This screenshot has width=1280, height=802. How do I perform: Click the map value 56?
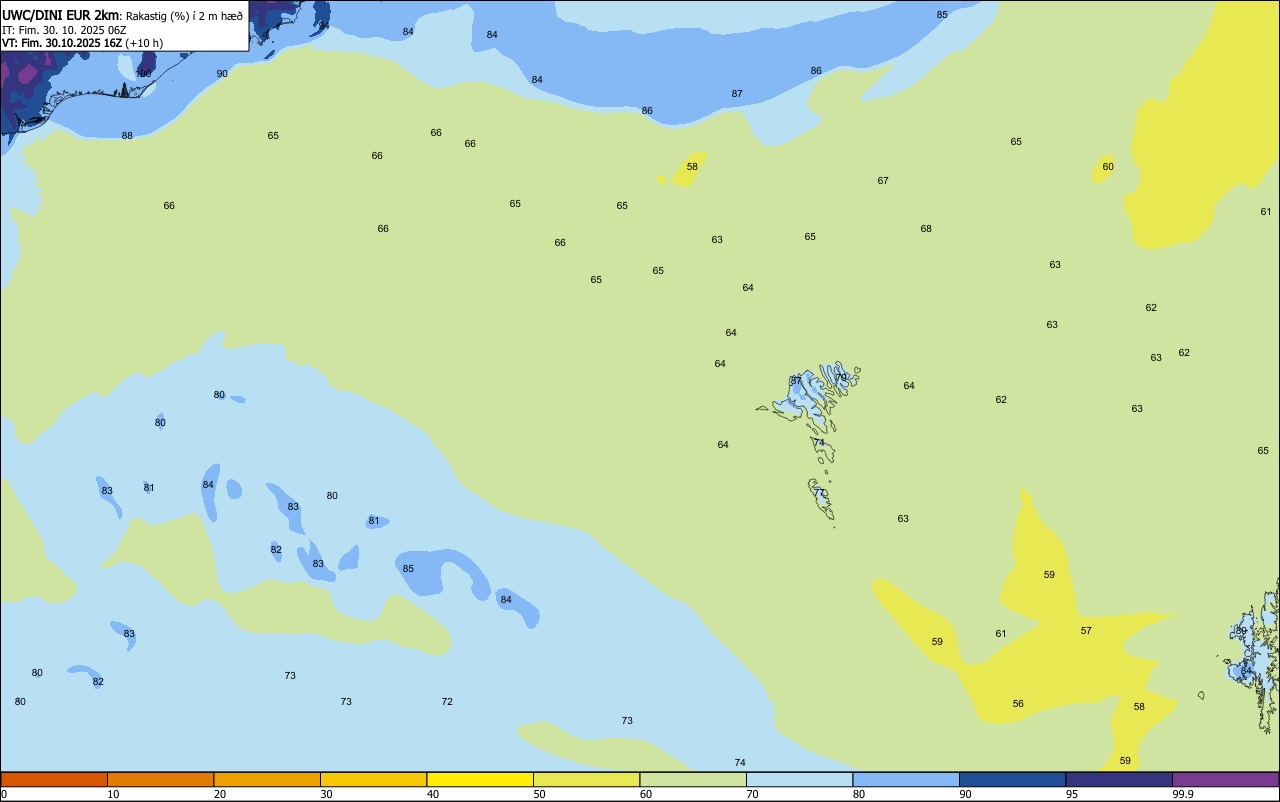click(x=1018, y=704)
